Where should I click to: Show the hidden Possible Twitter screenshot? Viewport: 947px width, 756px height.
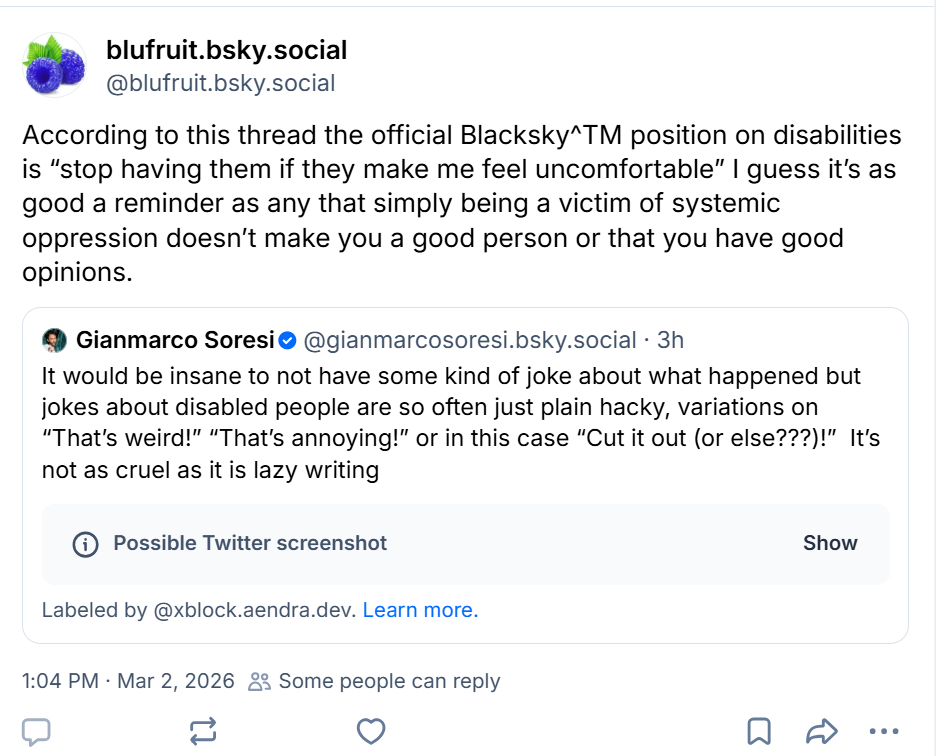click(x=830, y=543)
